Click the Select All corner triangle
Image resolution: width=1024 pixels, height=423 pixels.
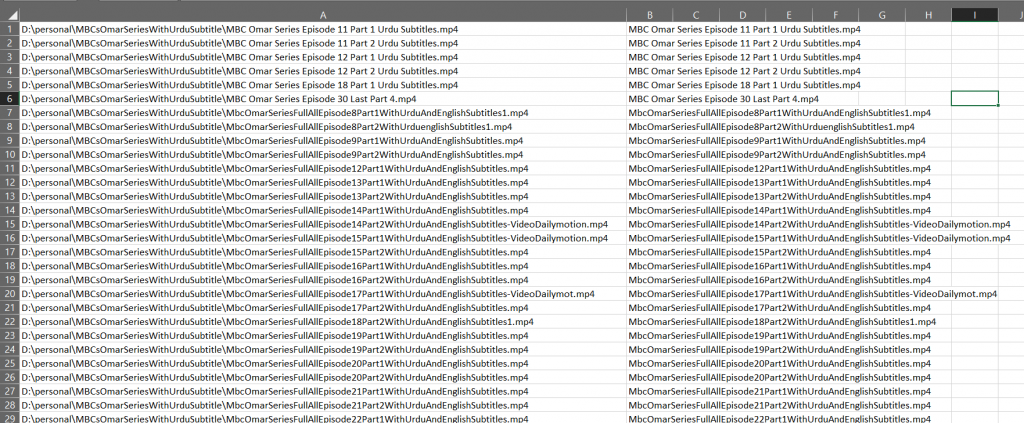[x=13, y=14]
